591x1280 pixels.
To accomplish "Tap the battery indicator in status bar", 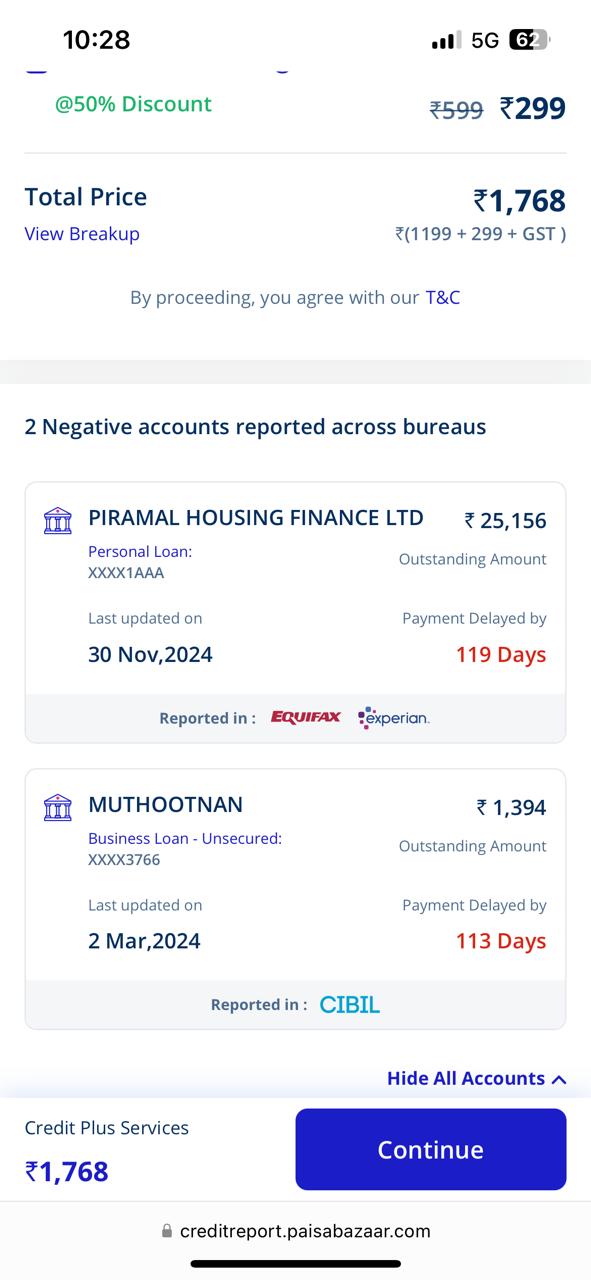I will (x=529, y=40).
